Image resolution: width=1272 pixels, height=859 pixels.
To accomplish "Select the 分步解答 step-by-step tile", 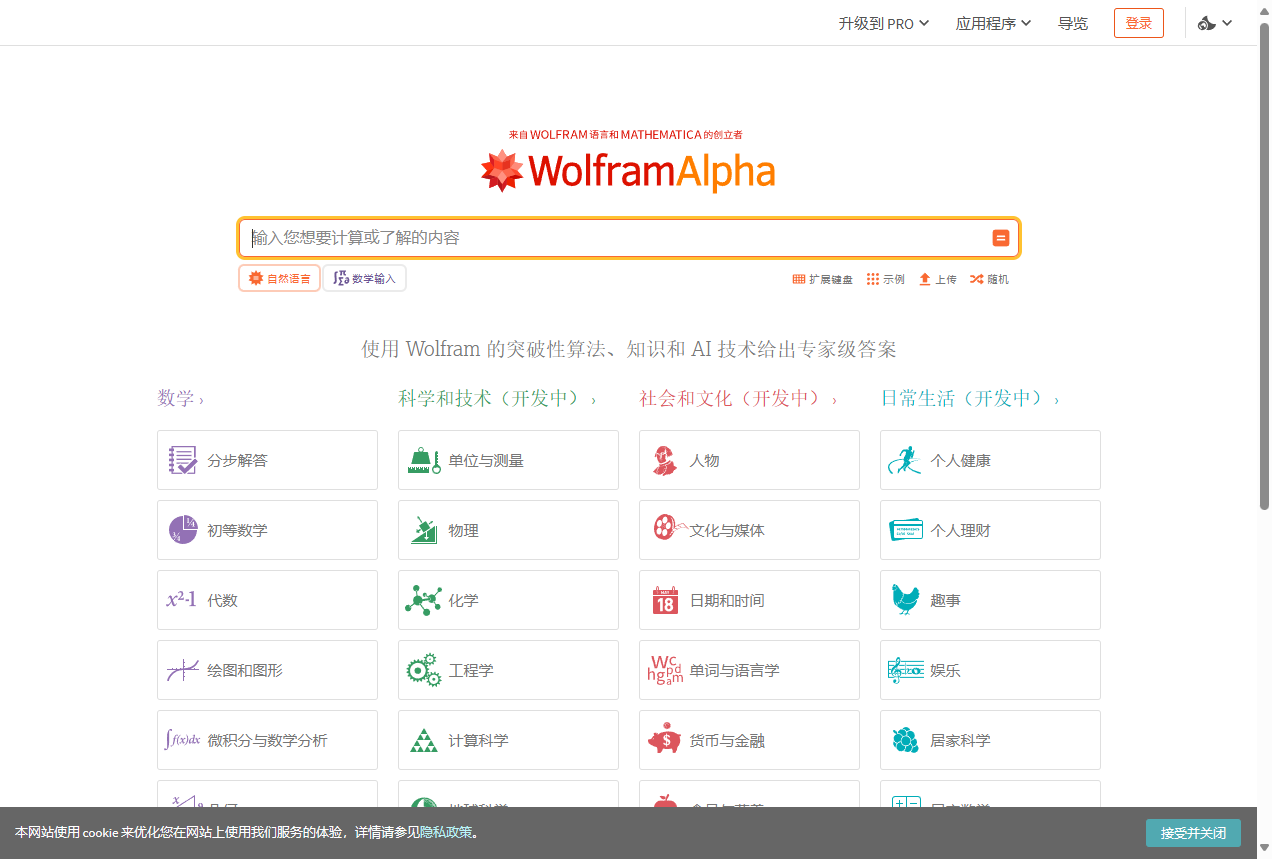I will [267, 459].
